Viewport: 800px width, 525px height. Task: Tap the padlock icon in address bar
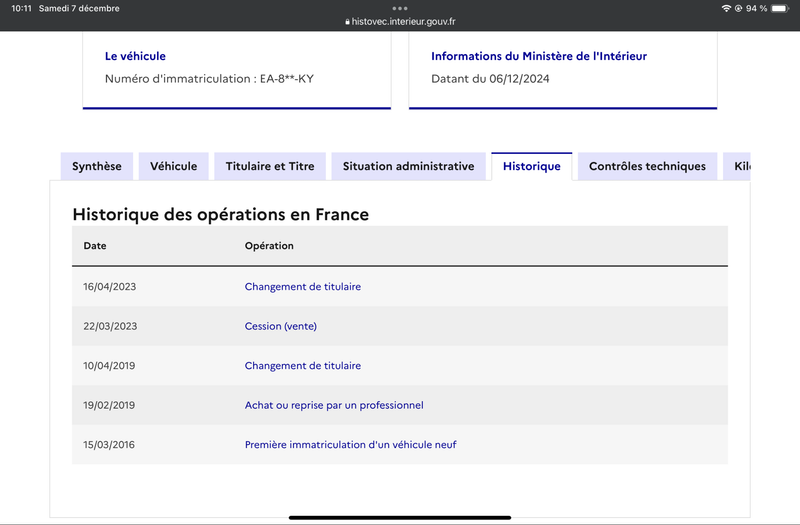tap(347, 22)
